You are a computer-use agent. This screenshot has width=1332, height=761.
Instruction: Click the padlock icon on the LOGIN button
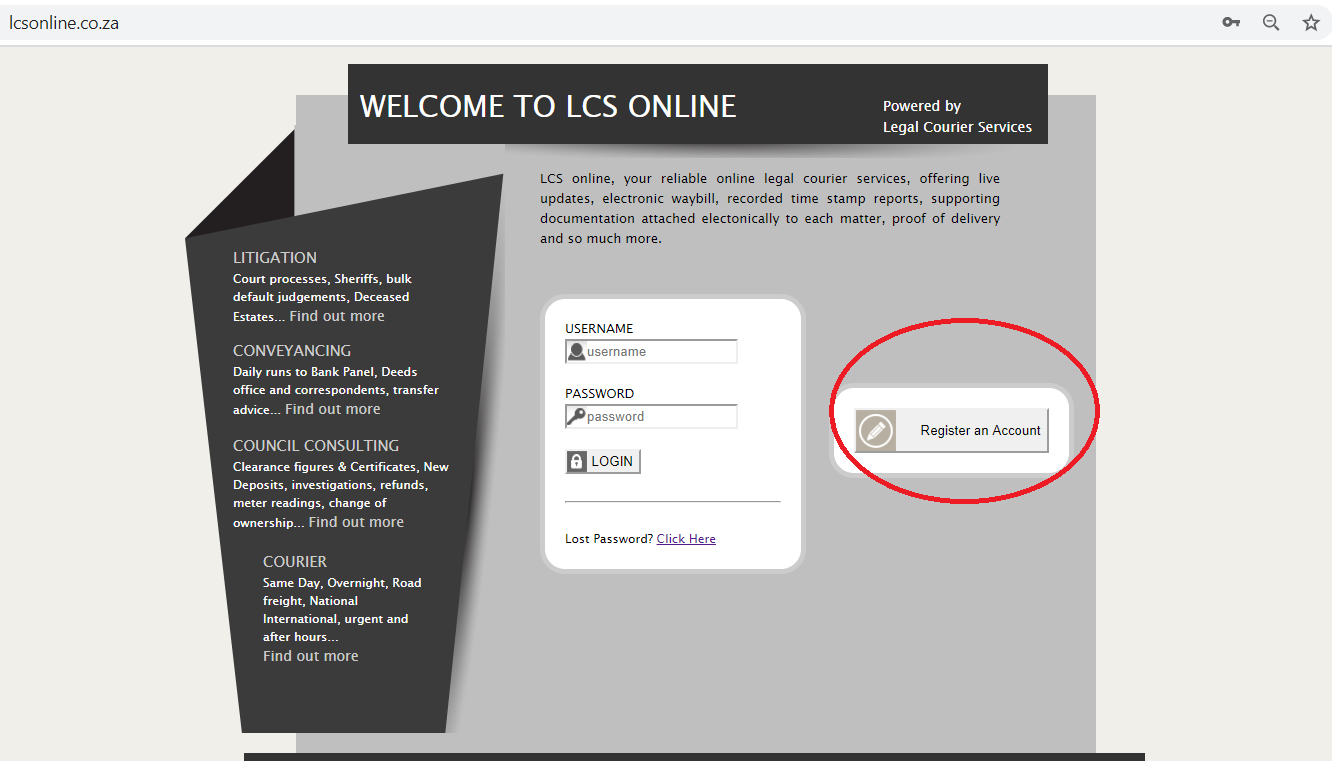(577, 461)
